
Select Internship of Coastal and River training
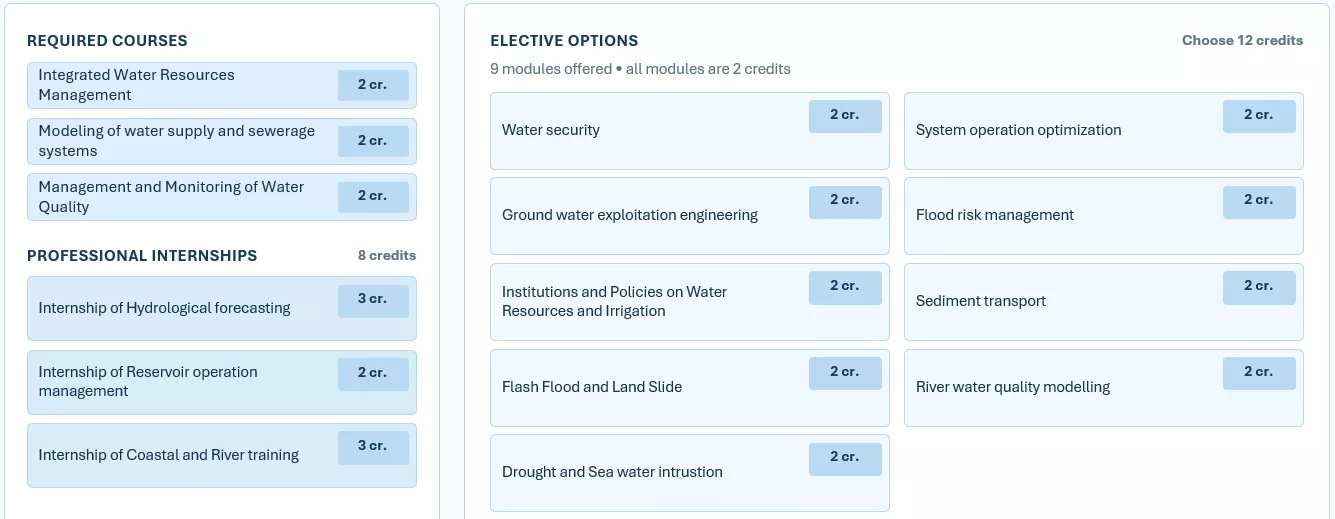(222, 455)
